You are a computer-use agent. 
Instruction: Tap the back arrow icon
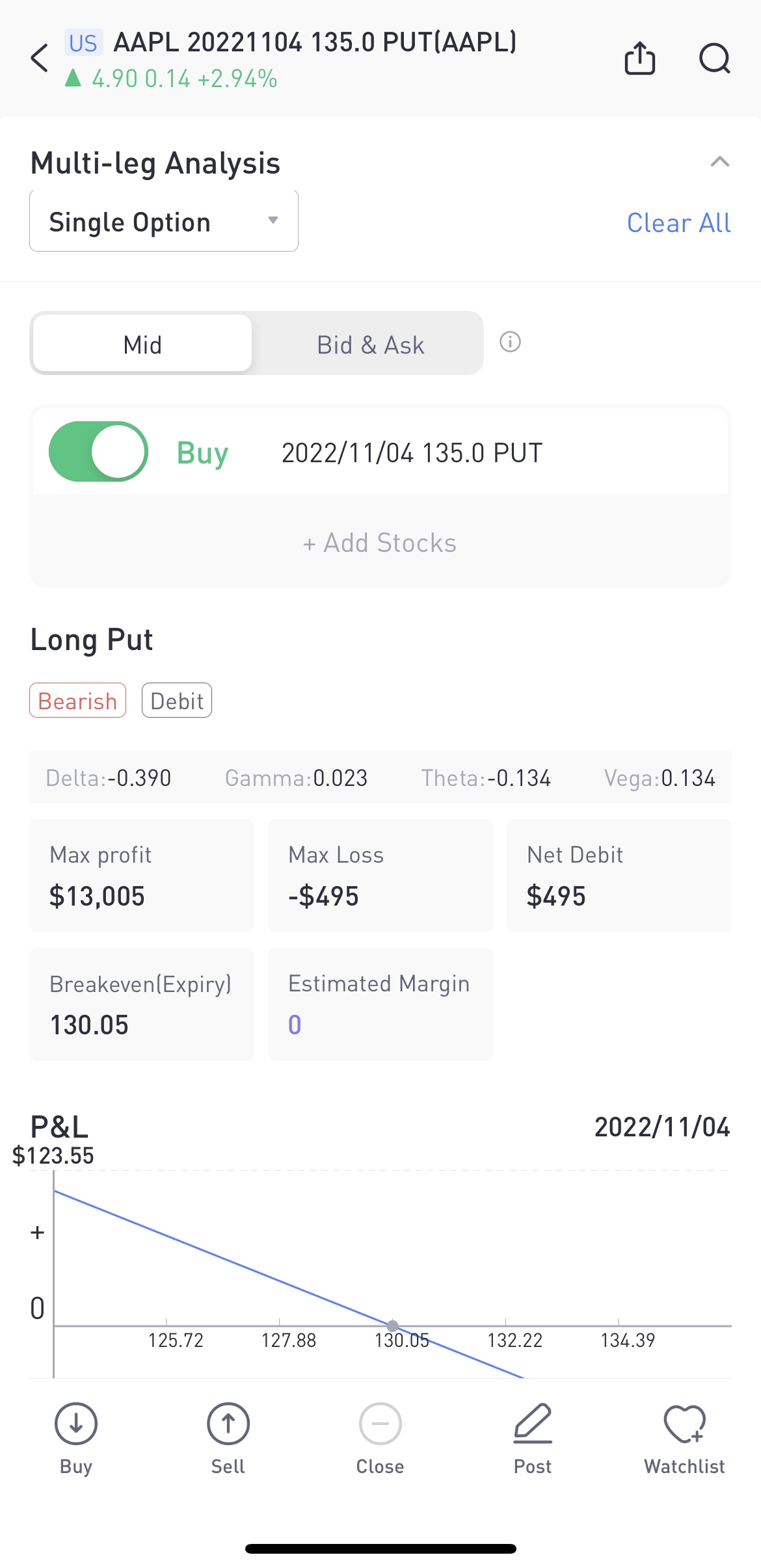click(40, 59)
